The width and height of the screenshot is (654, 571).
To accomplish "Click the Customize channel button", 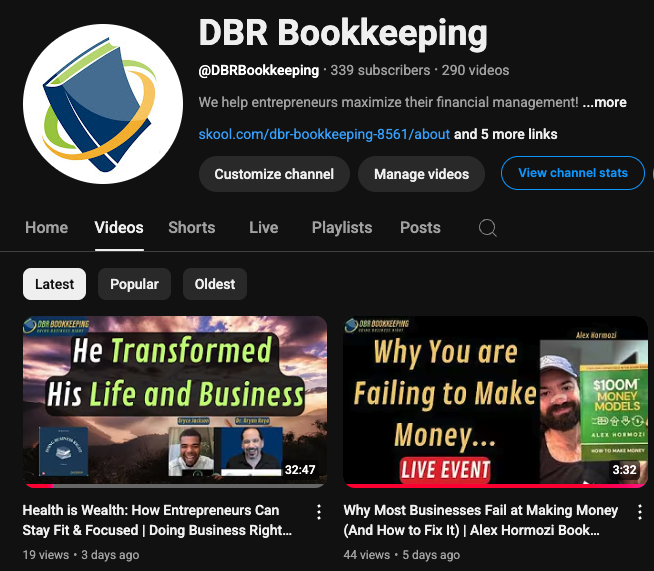I will point(274,174).
